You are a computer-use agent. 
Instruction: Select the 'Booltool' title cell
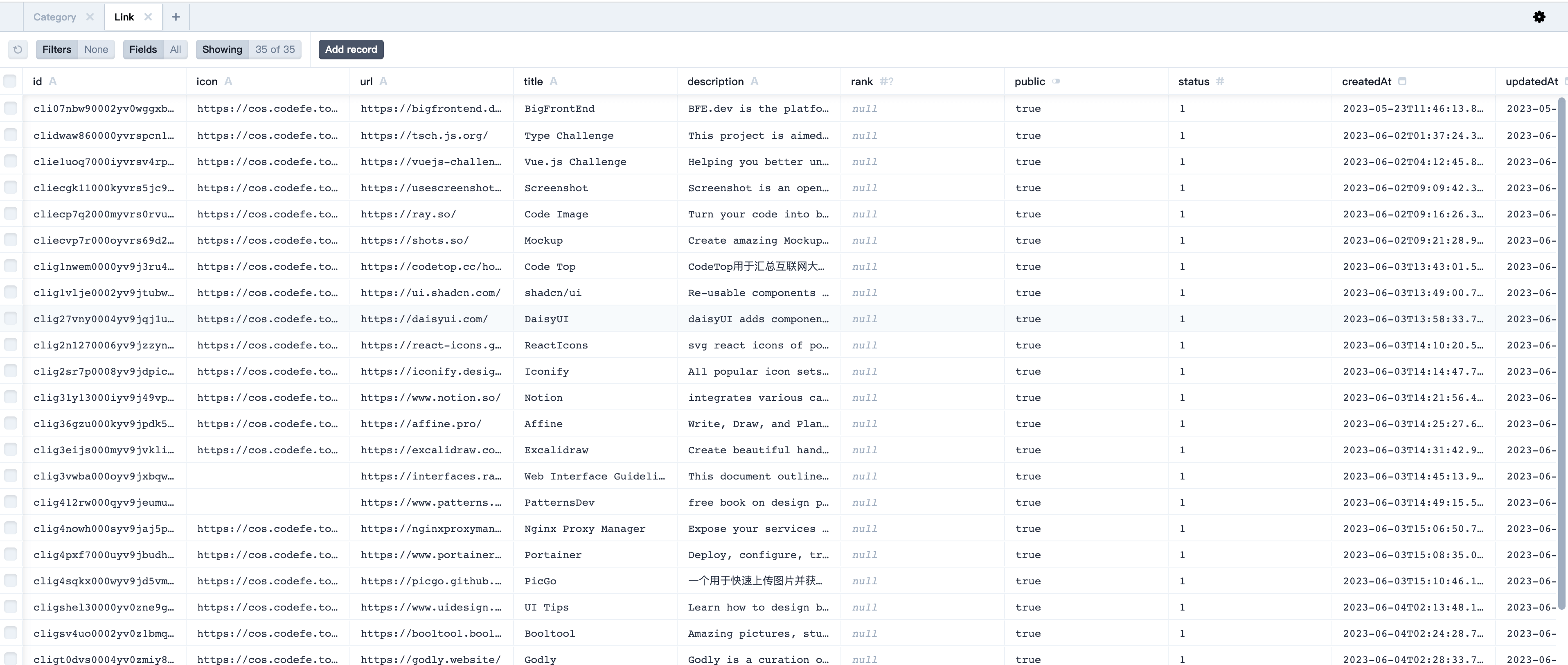click(x=595, y=633)
